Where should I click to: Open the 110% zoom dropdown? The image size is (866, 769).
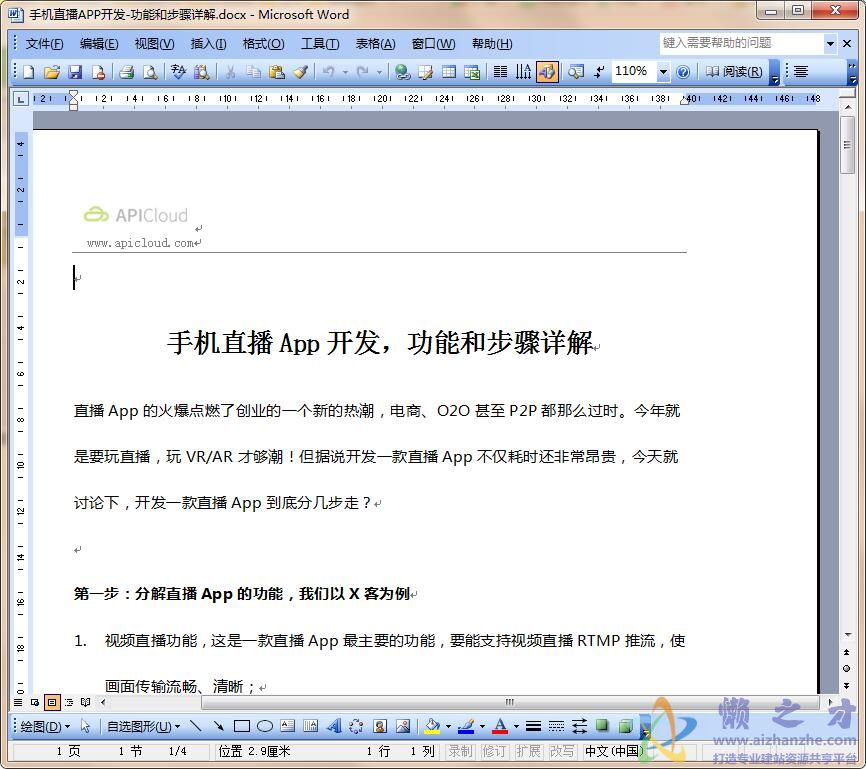click(663, 72)
